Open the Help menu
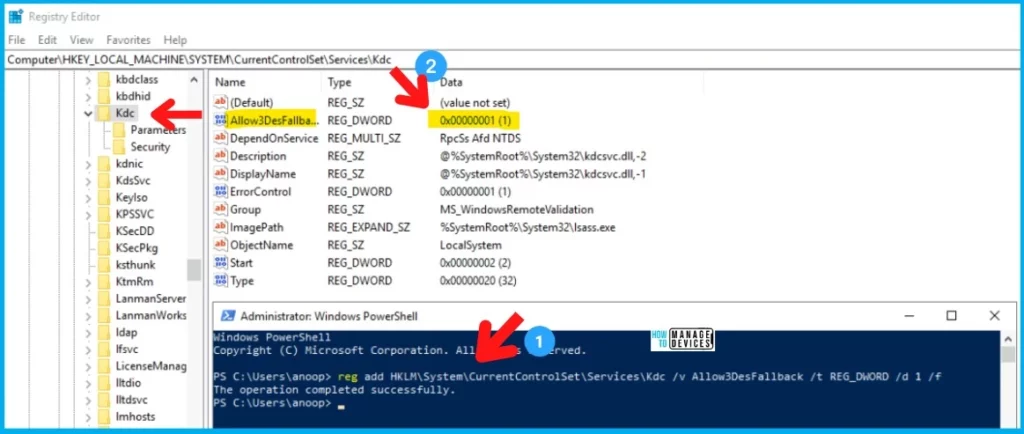This screenshot has width=1024, height=434. click(x=175, y=40)
